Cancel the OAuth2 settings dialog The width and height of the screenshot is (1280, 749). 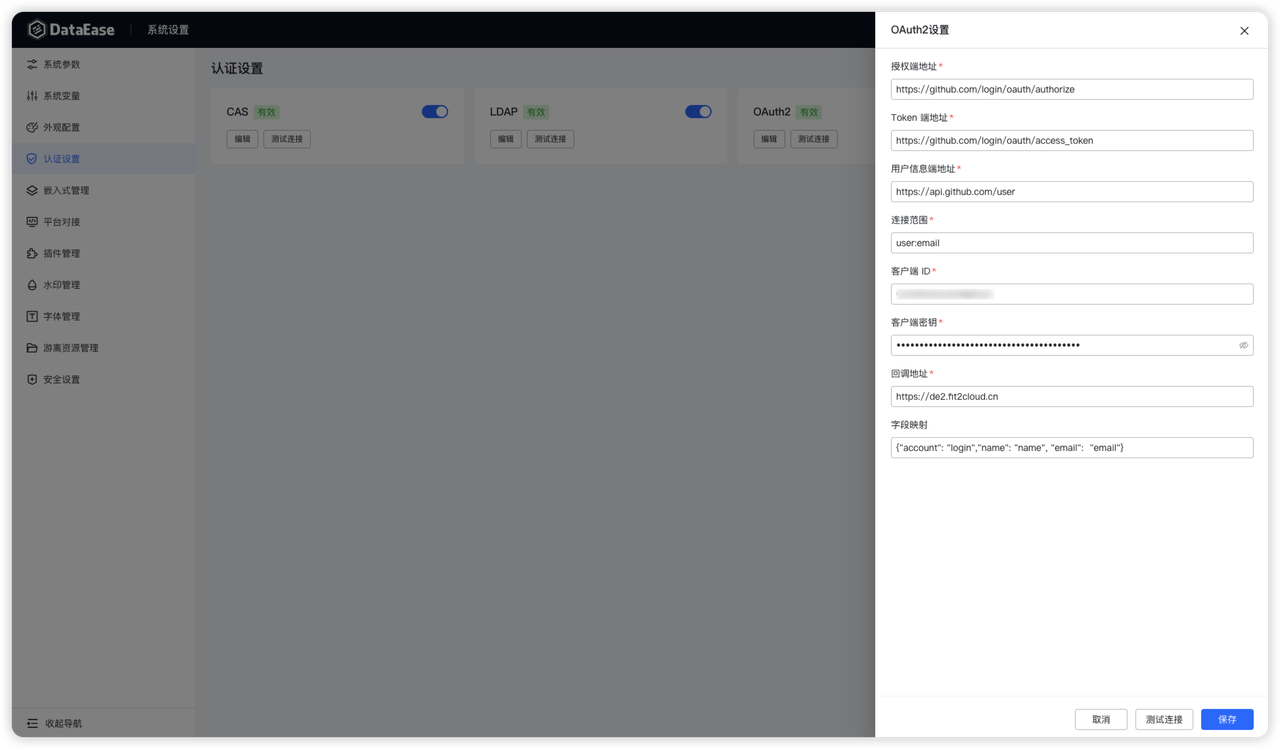point(1101,720)
